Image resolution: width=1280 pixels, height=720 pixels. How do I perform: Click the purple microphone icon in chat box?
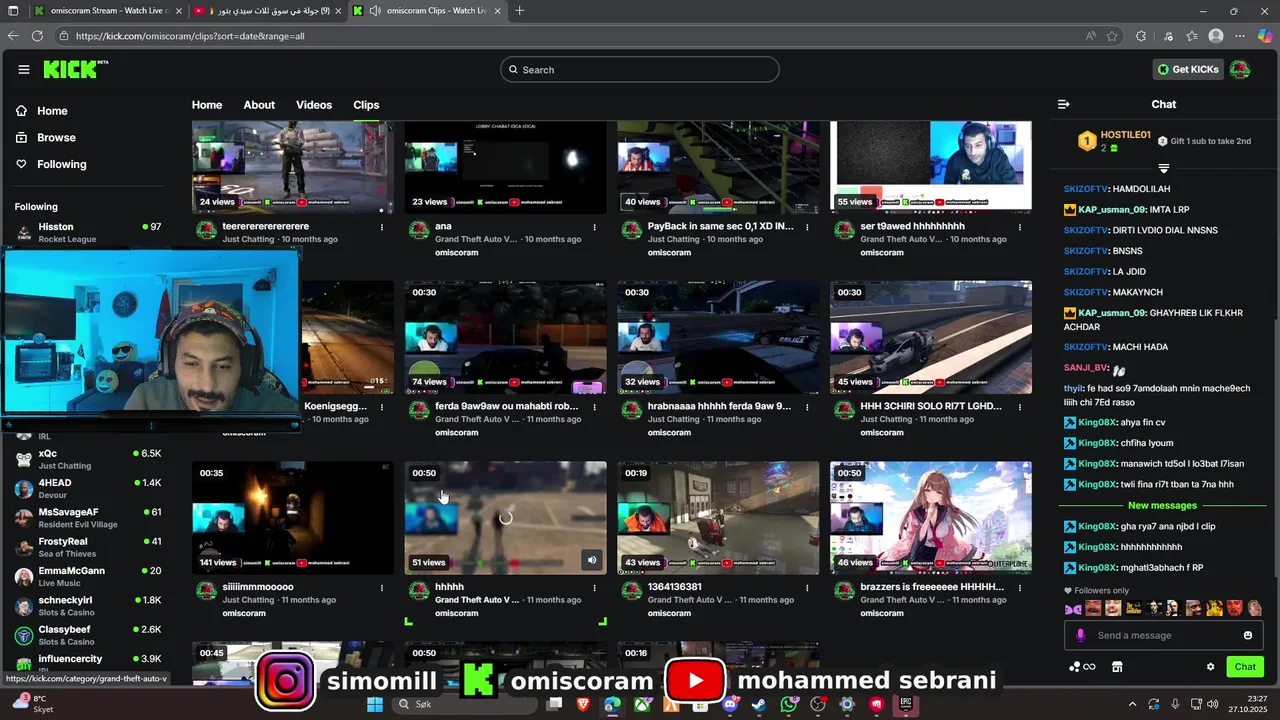tap(1080, 635)
